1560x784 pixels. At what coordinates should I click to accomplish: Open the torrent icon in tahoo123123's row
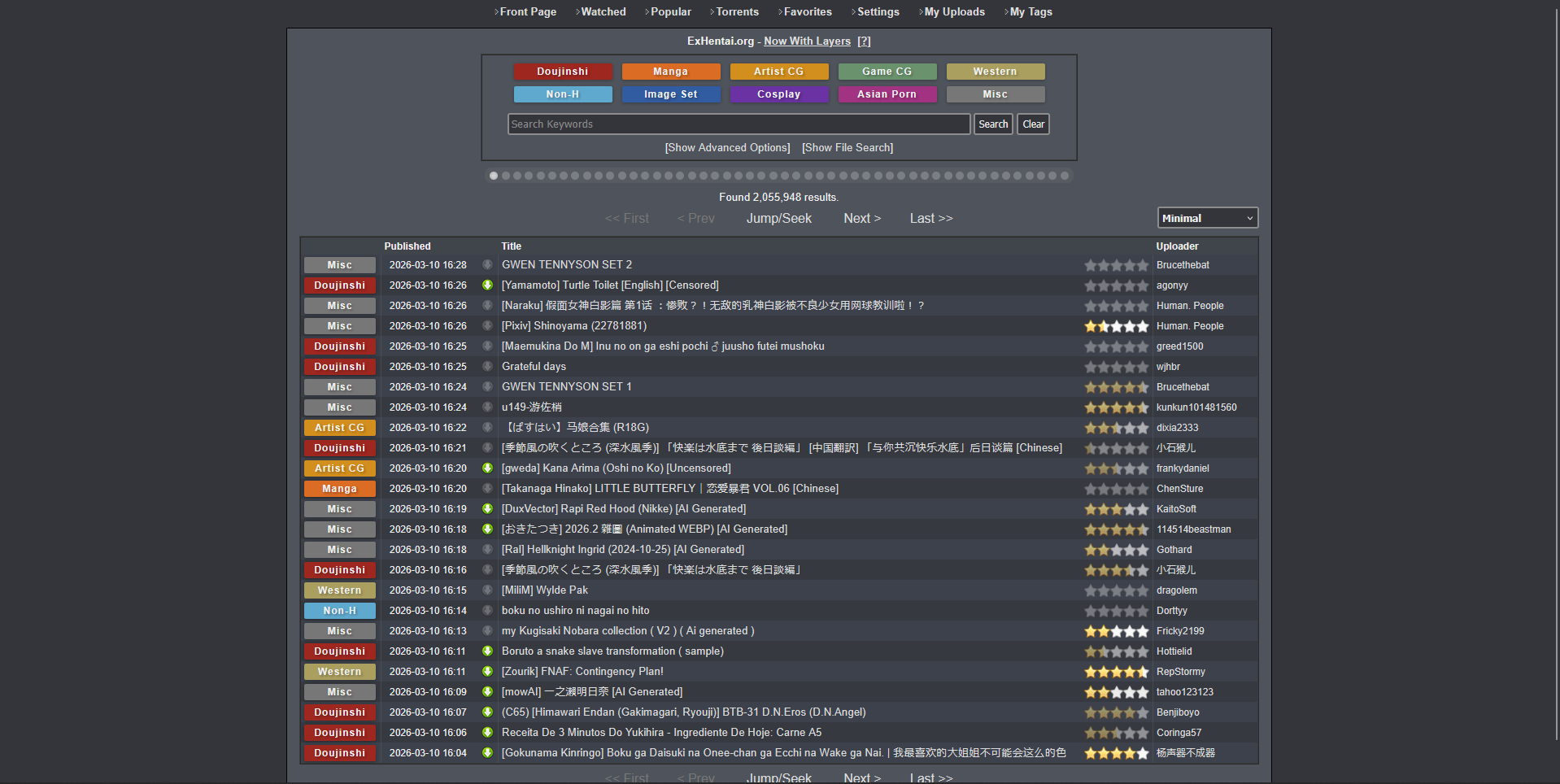point(487,692)
